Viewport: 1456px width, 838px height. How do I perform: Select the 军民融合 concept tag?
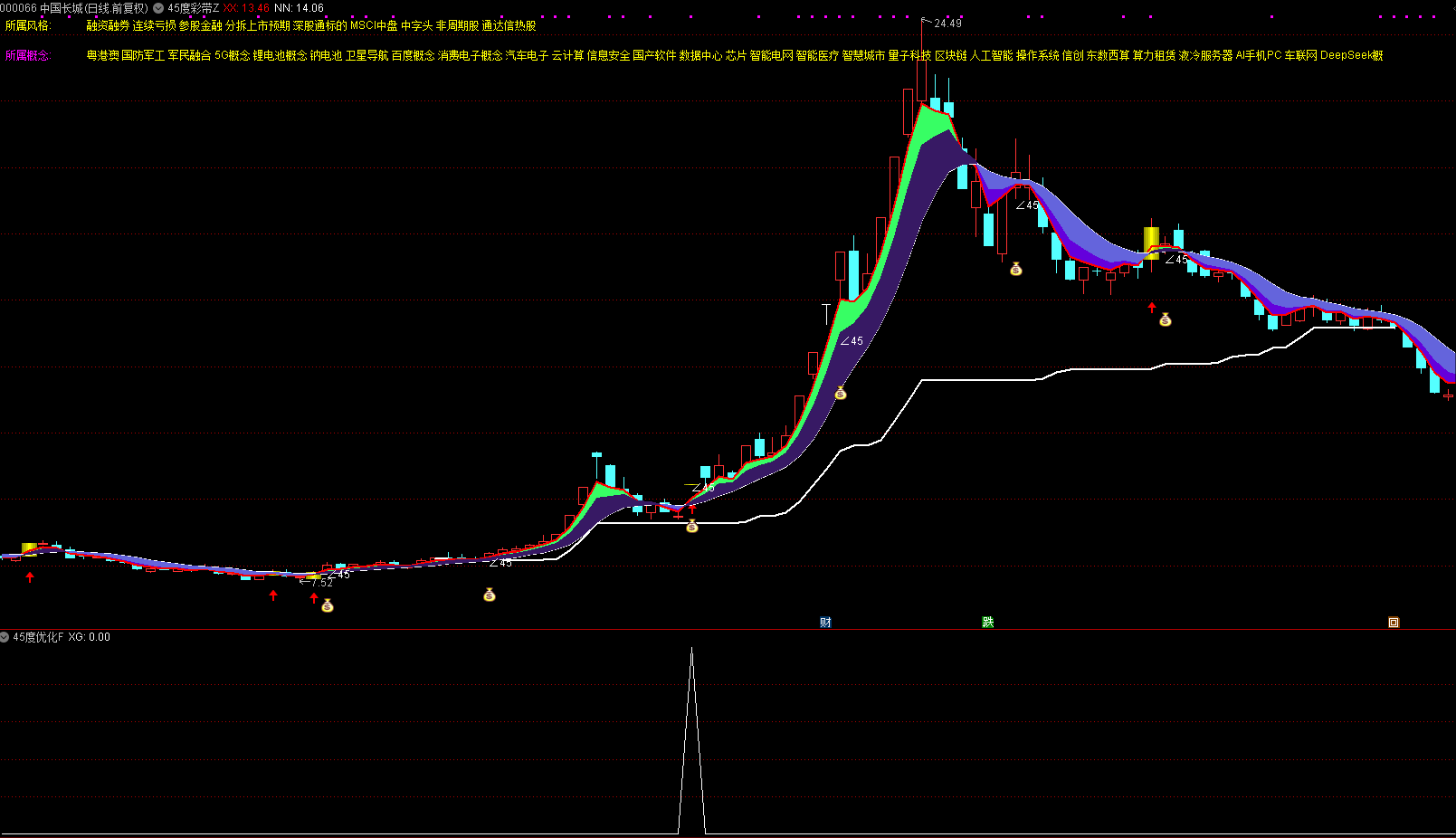[x=189, y=55]
